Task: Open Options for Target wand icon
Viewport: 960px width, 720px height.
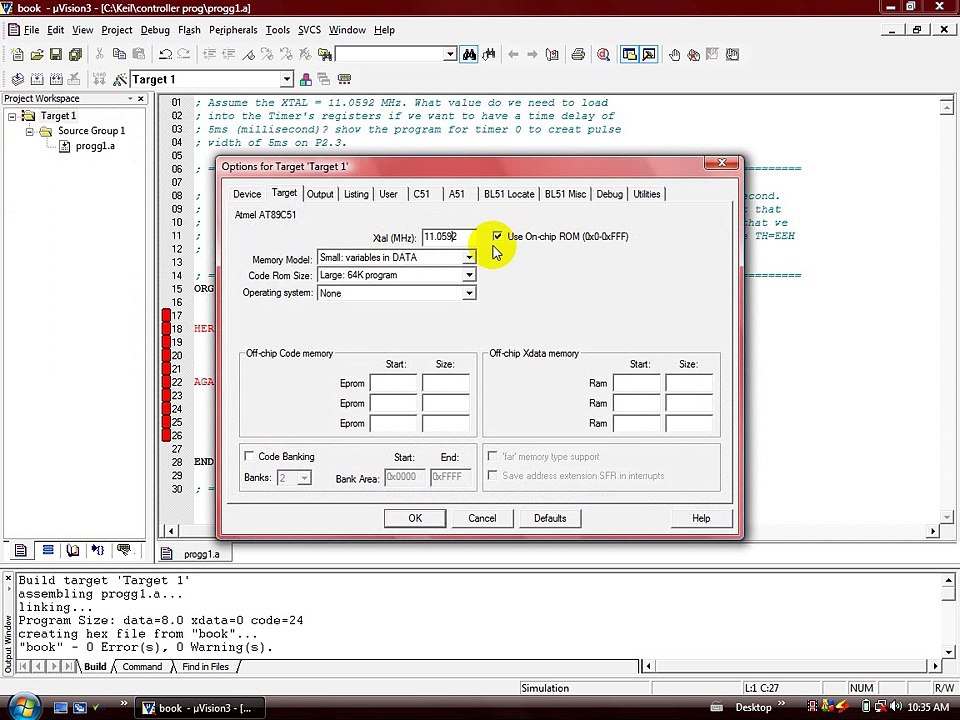Action: click(x=120, y=79)
